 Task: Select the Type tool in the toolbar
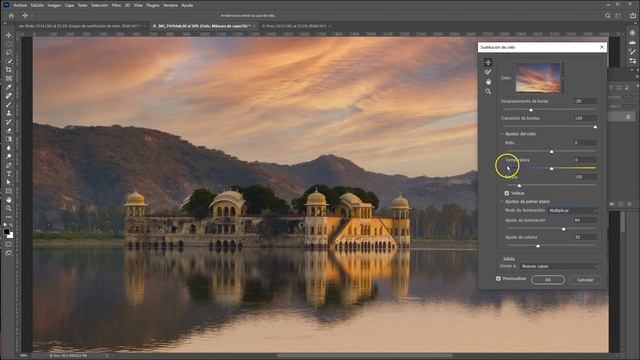tap(9, 174)
